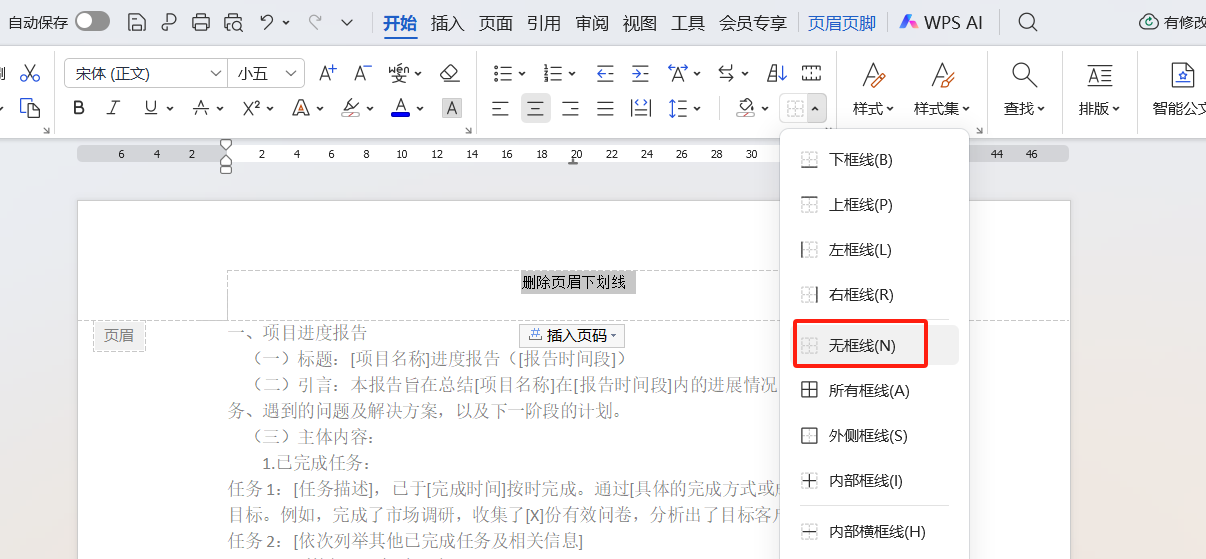Open the 页面 tab
This screenshot has width=1206, height=559.
[496, 22]
